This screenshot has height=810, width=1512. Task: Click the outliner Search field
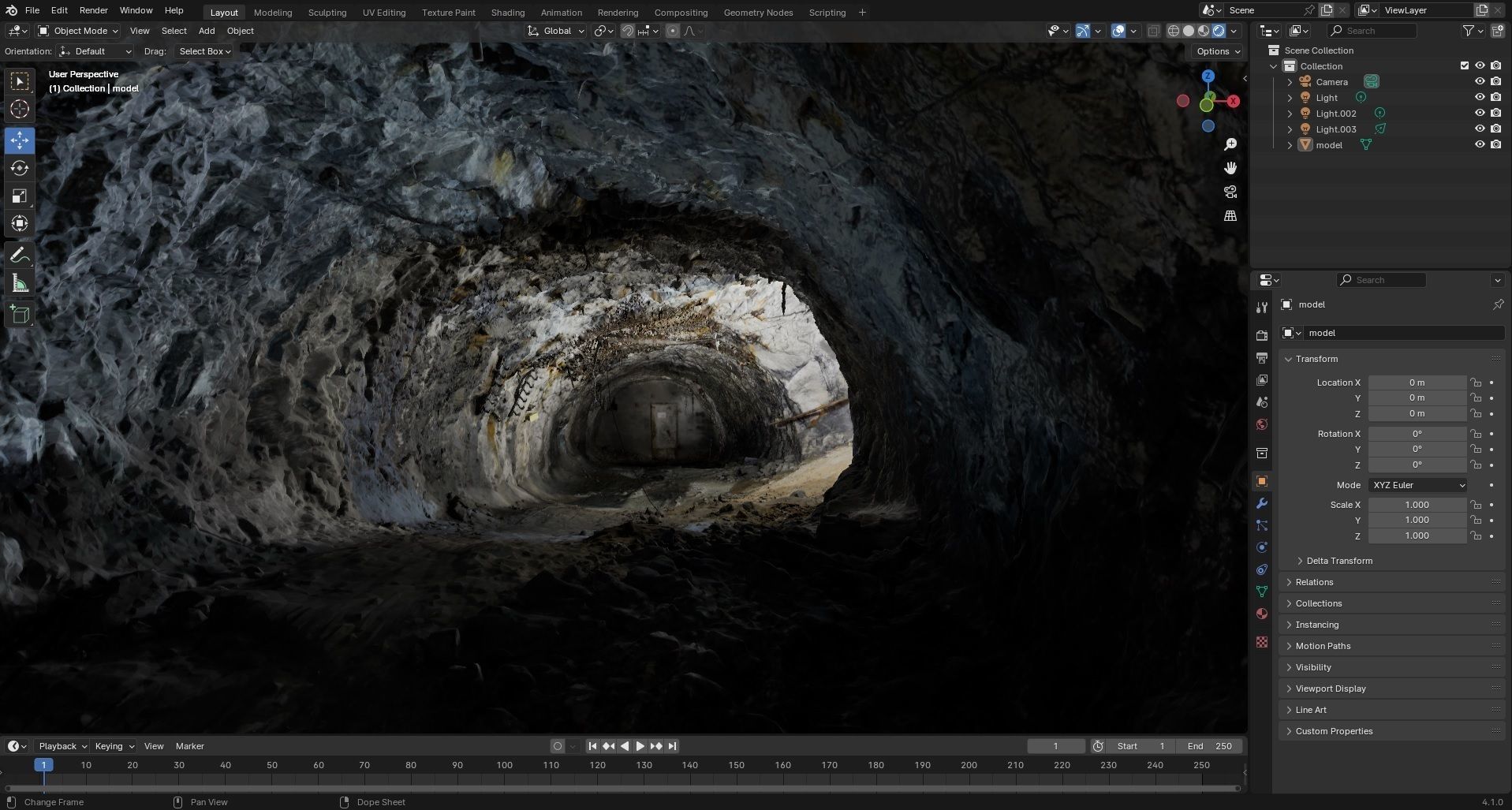point(1372,31)
